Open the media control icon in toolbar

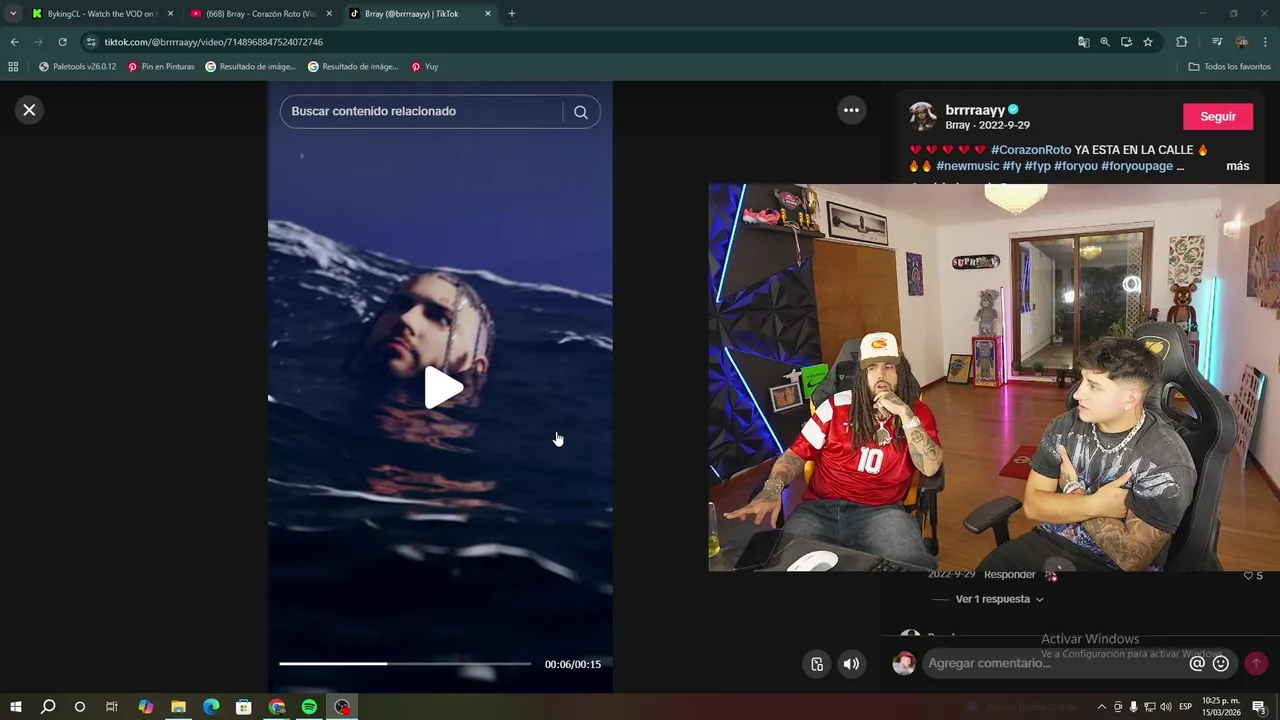point(1217,42)
